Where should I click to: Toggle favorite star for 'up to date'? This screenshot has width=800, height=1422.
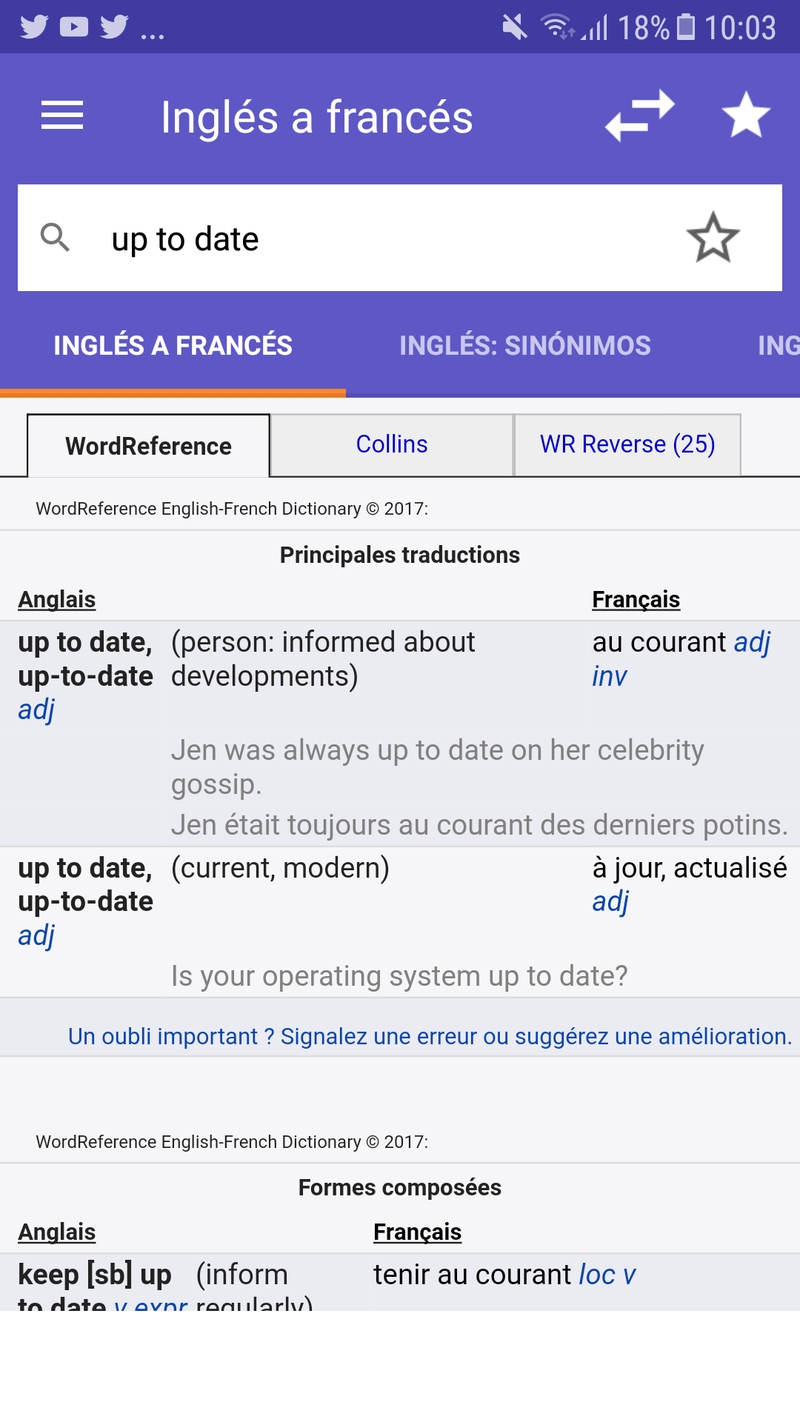(x=712, y=238)
